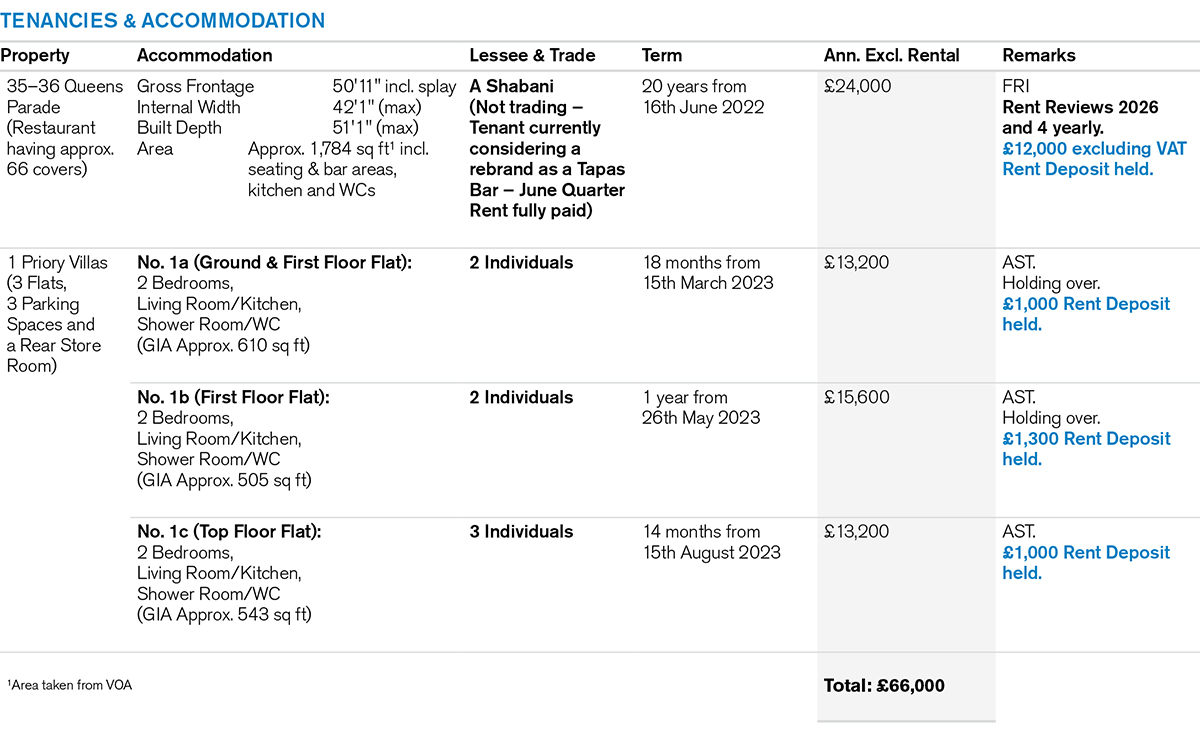Click the £24,000 rental amount
The image size is (1200, 731).
[x=857, y=86]
